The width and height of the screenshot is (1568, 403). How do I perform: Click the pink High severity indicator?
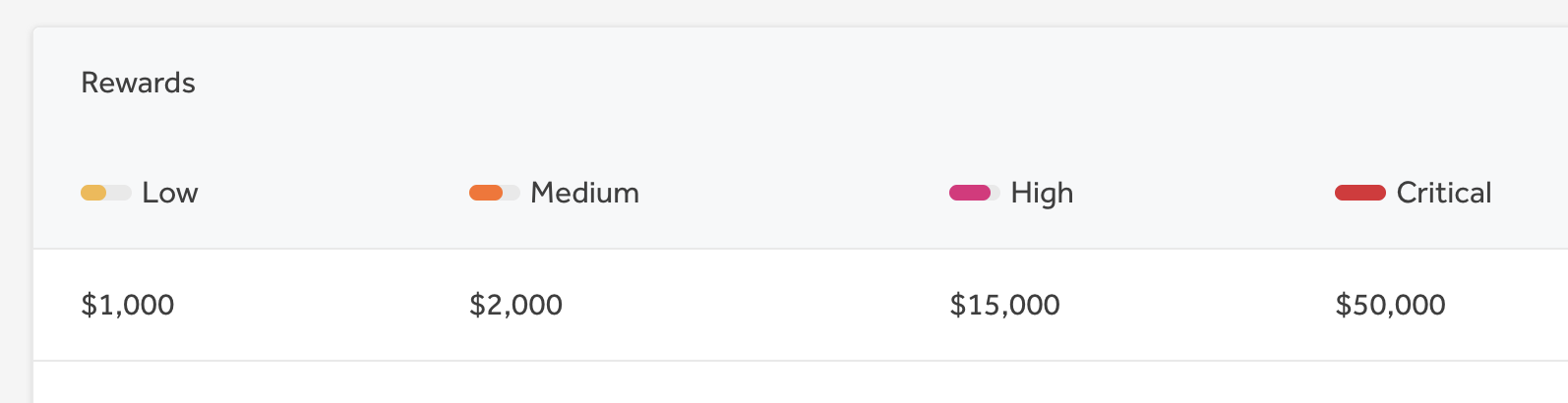point(969,193)
